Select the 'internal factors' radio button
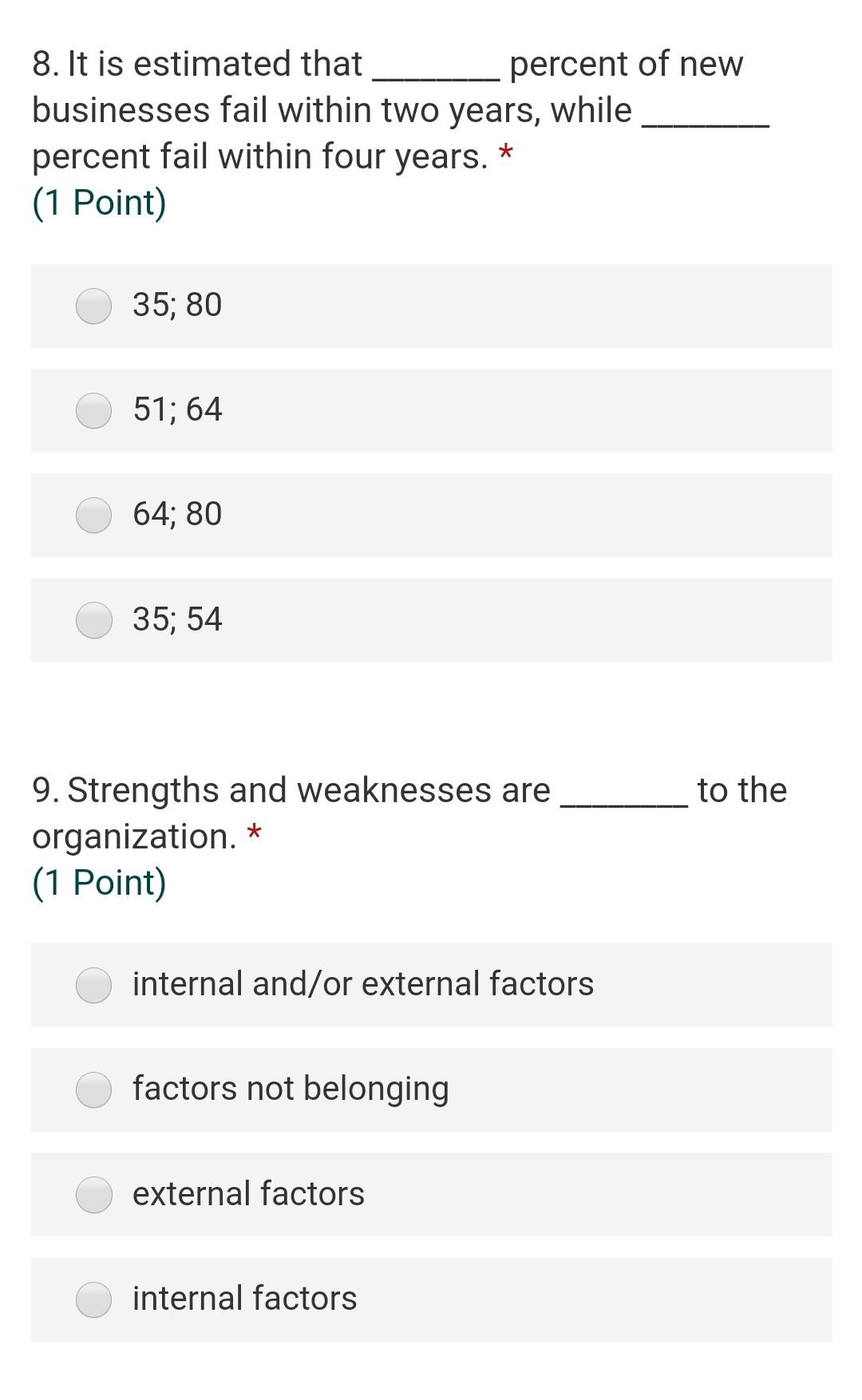 [x=94, y=1299]
